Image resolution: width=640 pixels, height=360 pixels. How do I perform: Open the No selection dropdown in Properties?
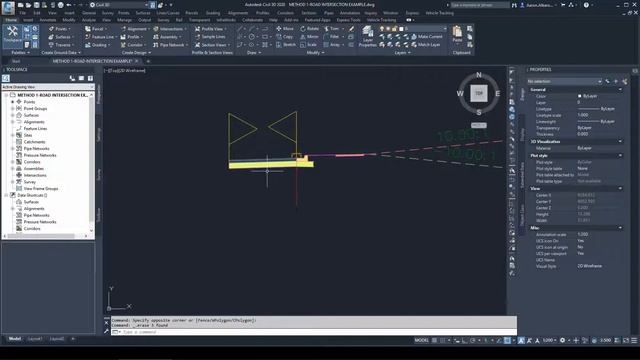[x=565, y=81]
